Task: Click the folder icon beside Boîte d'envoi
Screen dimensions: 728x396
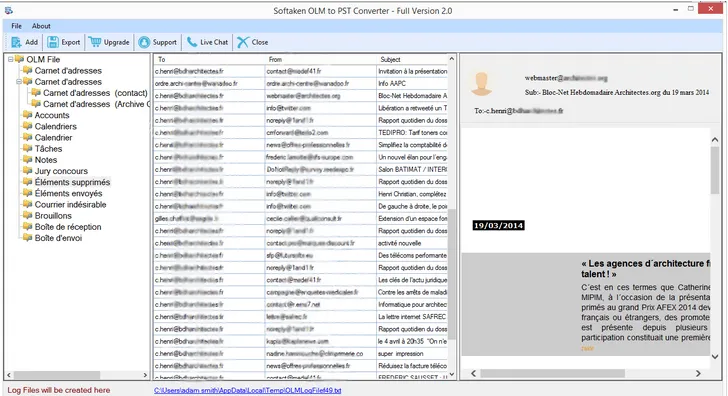Action: (x=27, y=237)
